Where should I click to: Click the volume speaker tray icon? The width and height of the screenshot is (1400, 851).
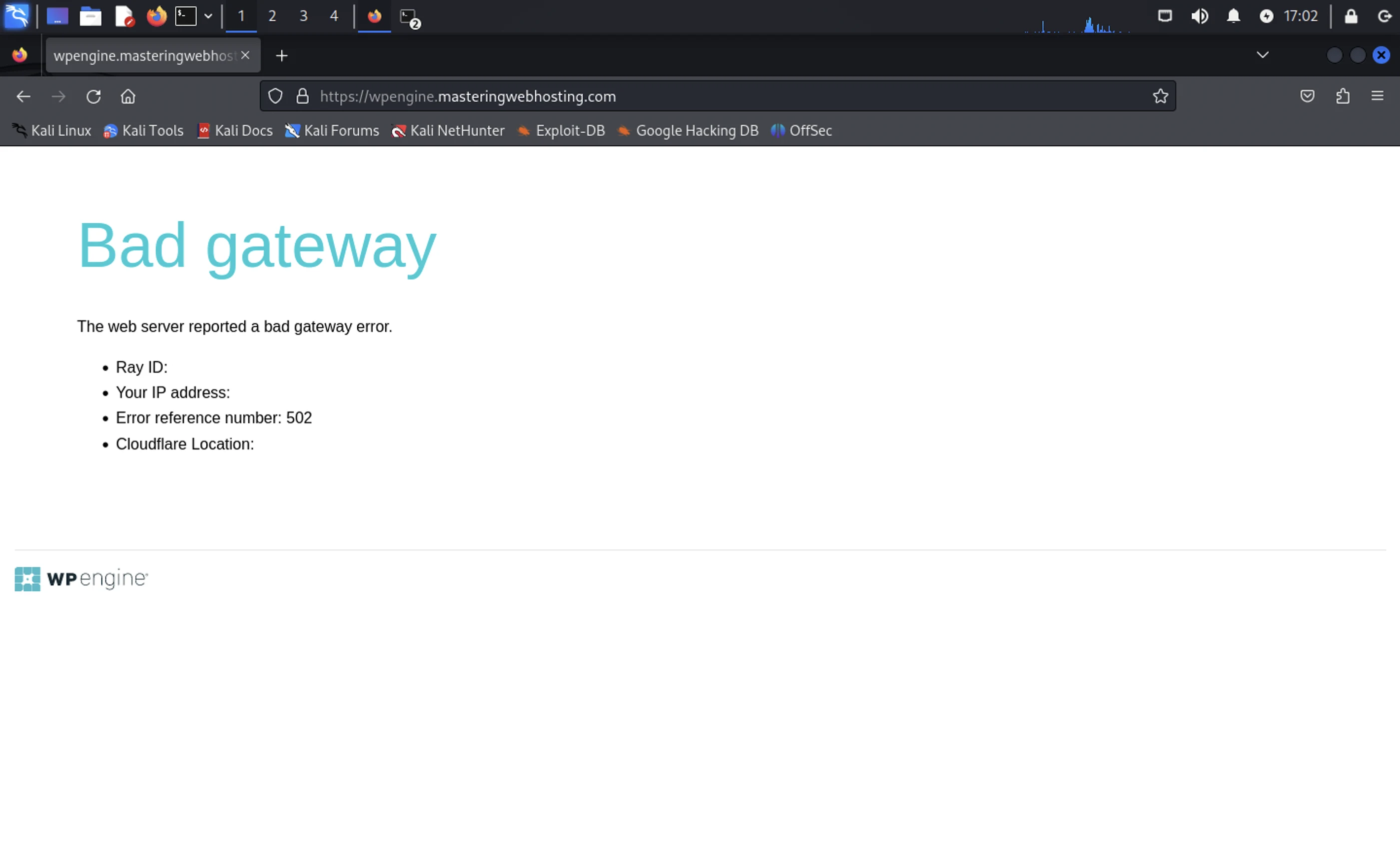pos(1200,16)
